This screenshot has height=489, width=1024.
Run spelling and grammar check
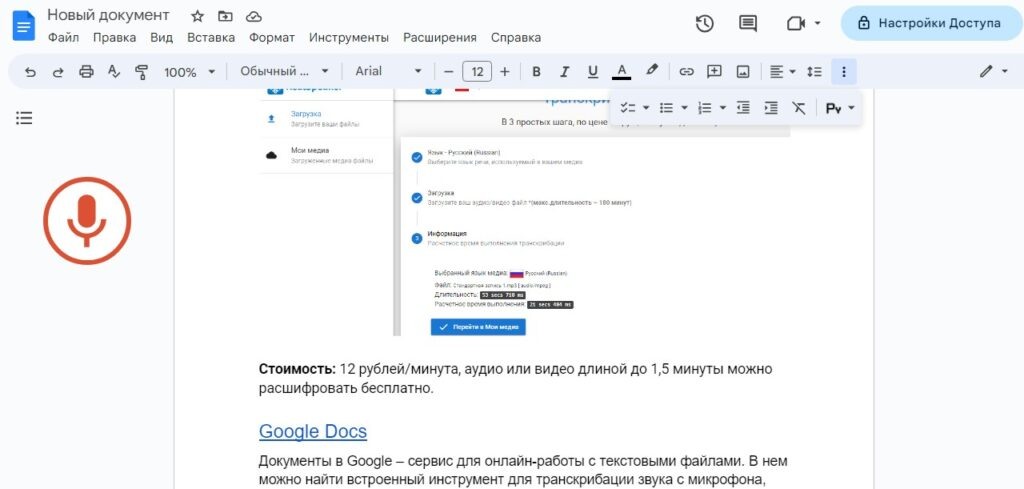114,72
